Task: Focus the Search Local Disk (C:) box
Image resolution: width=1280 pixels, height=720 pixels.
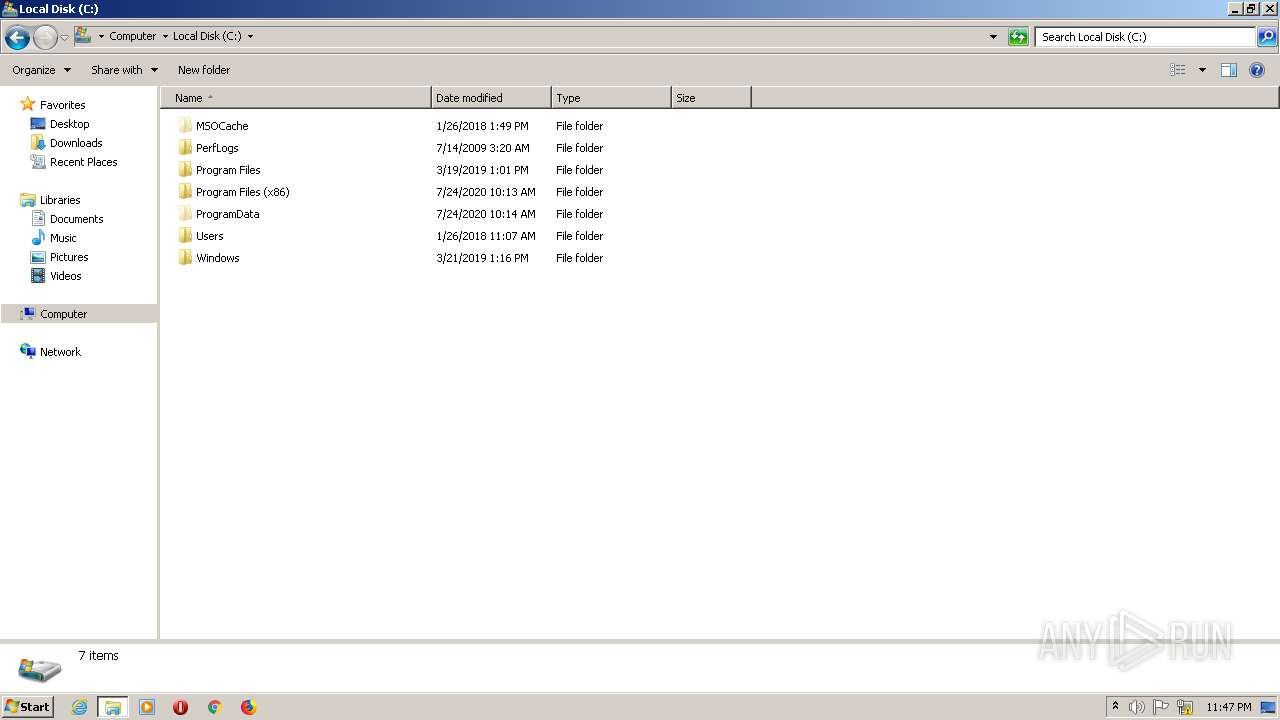Action: 1145,37
